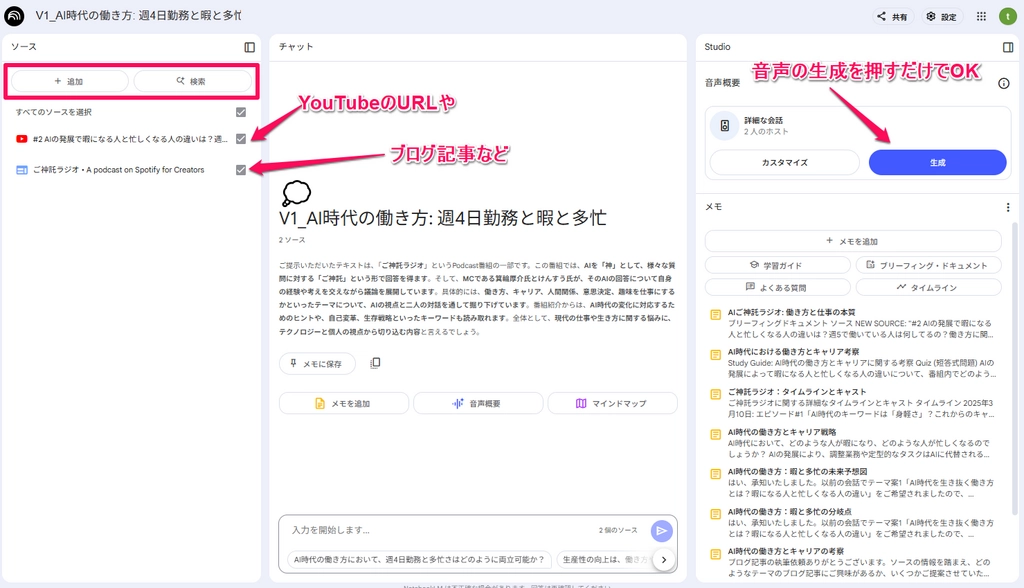Click the notebook title V1_AI時代の働き方 in header
Image resolution: width=1024 pixels, height=588 pixels.
(x=138, y=16)
